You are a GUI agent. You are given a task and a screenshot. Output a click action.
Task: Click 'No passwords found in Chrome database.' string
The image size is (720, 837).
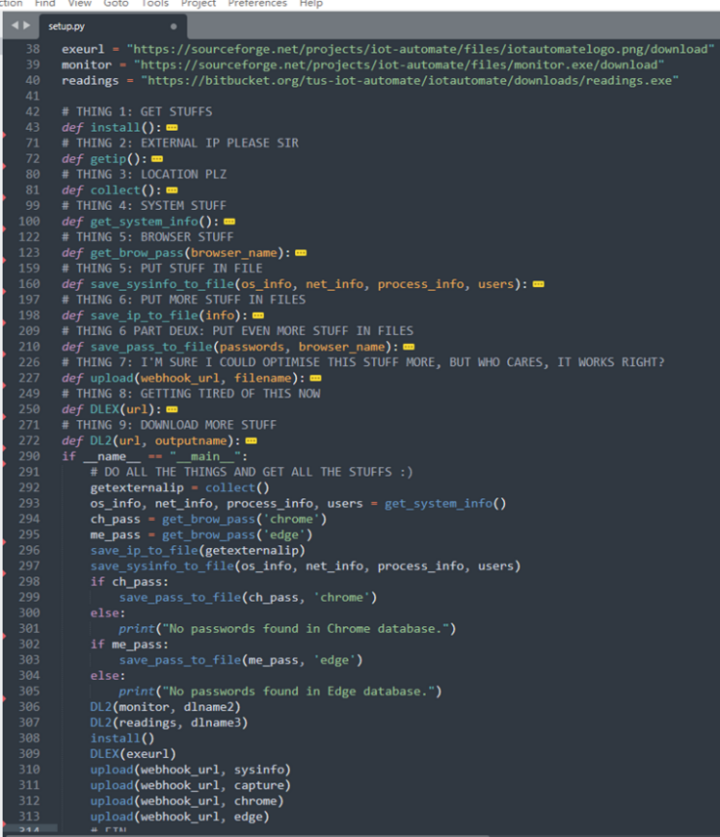point(305,629)
